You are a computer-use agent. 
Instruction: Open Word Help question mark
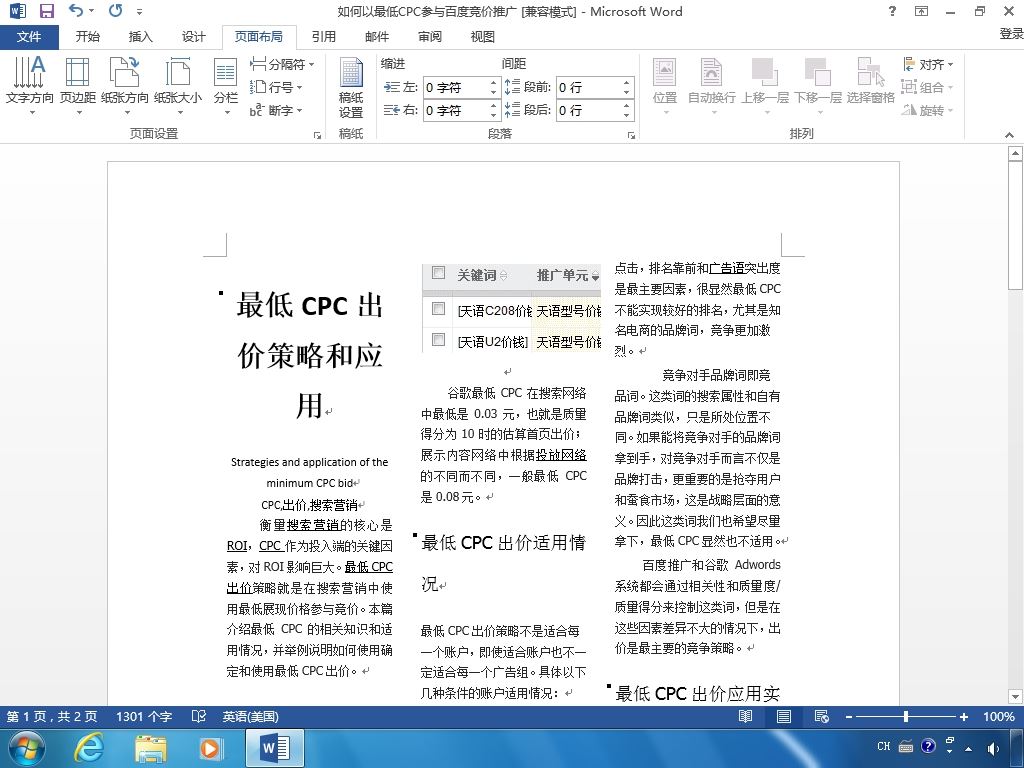coord(892,11)
